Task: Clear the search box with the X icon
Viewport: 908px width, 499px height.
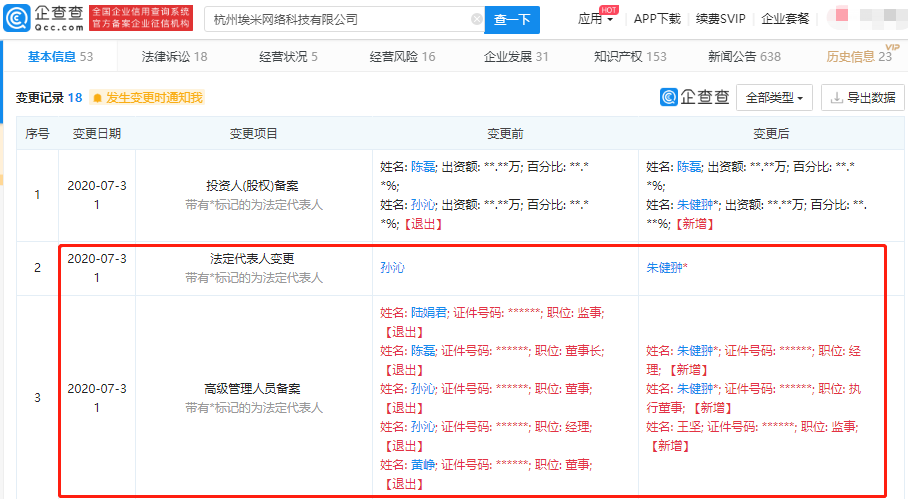Action: pos(476,20)
